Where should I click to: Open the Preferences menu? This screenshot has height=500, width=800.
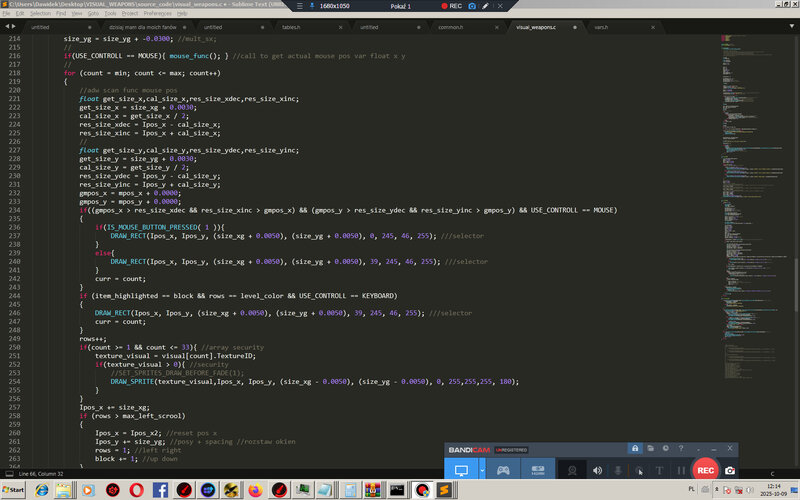coord(156,15)
